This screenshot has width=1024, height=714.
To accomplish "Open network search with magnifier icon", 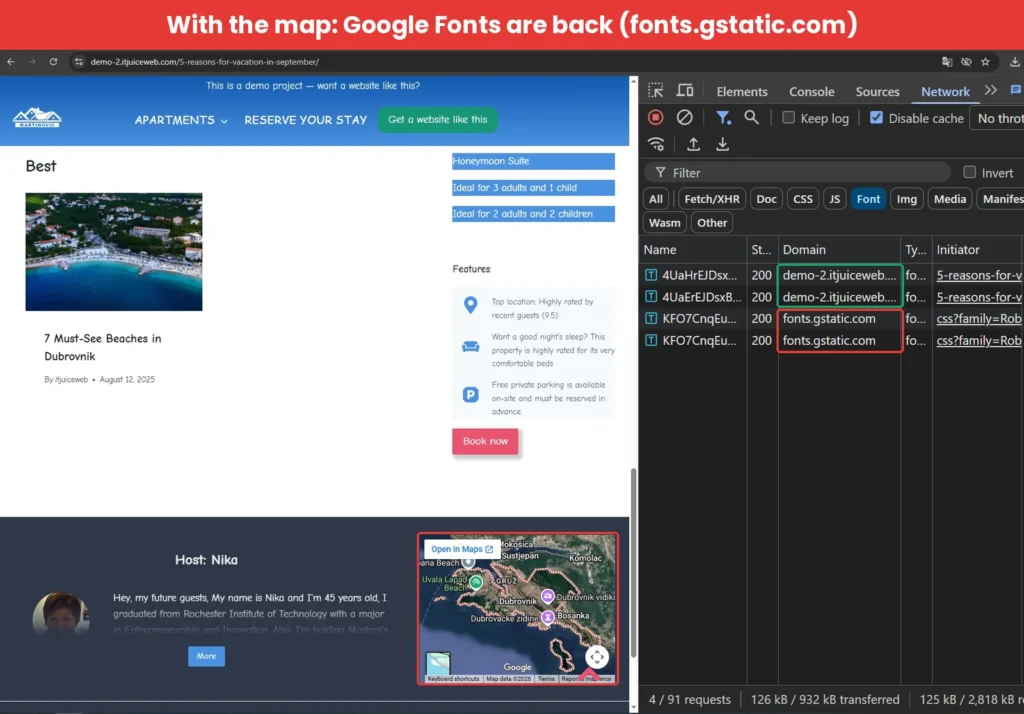I will click(x=752, y=118).
